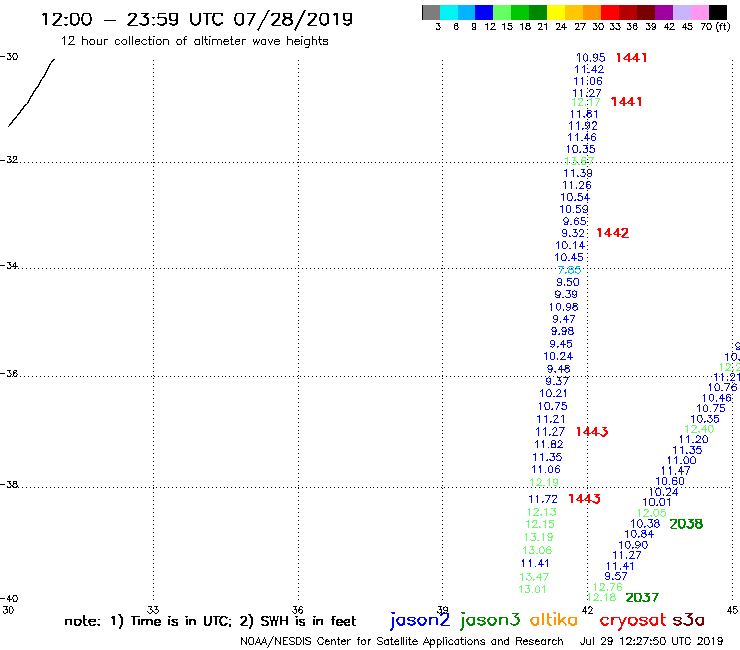Click the green 13.47 wave height value
This screenshot has width=740, height=650.
(x=534, y=577)
